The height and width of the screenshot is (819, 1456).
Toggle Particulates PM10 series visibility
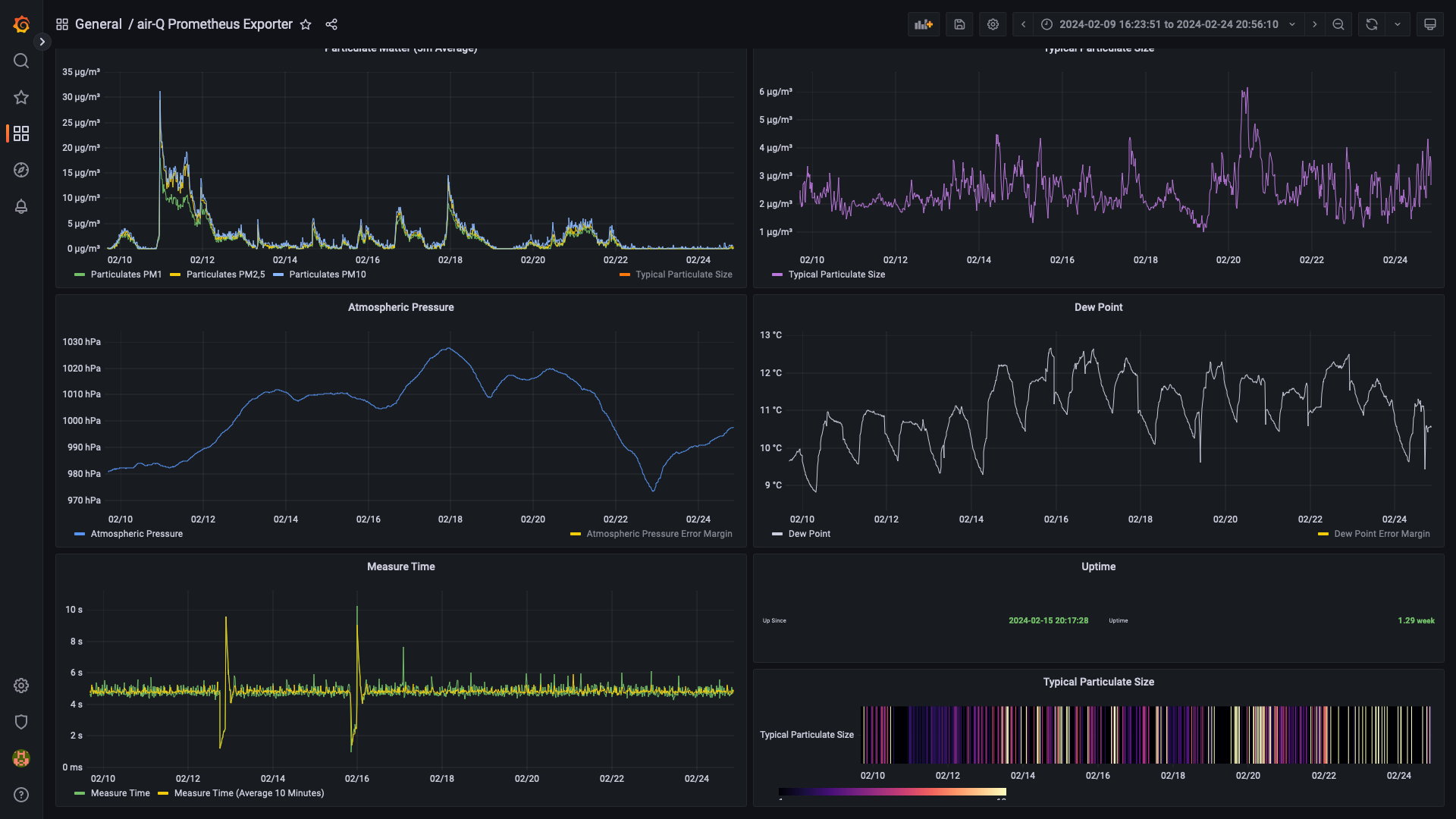click(327, 275)
